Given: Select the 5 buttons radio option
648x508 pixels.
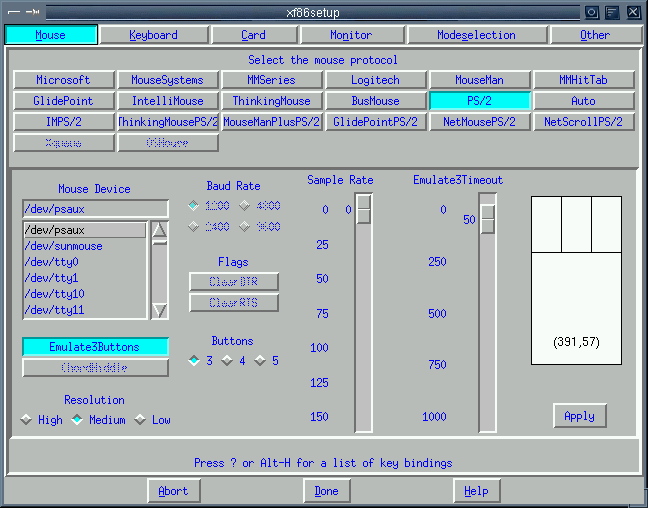Looking at the screenshot, I should pyautogui.click(x=260, y=360).
